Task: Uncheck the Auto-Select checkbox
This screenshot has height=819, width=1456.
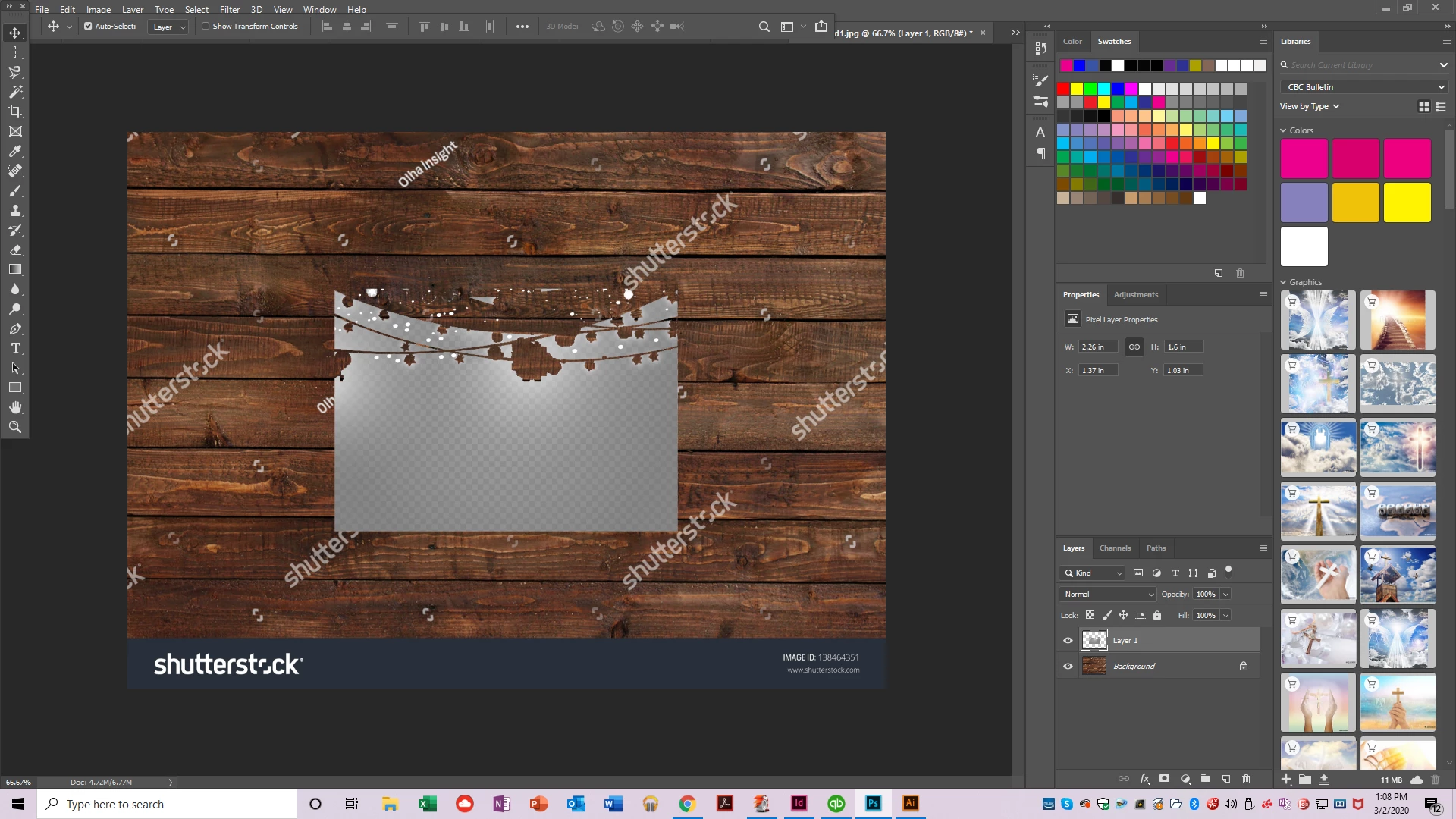Action: coord(88,27)
